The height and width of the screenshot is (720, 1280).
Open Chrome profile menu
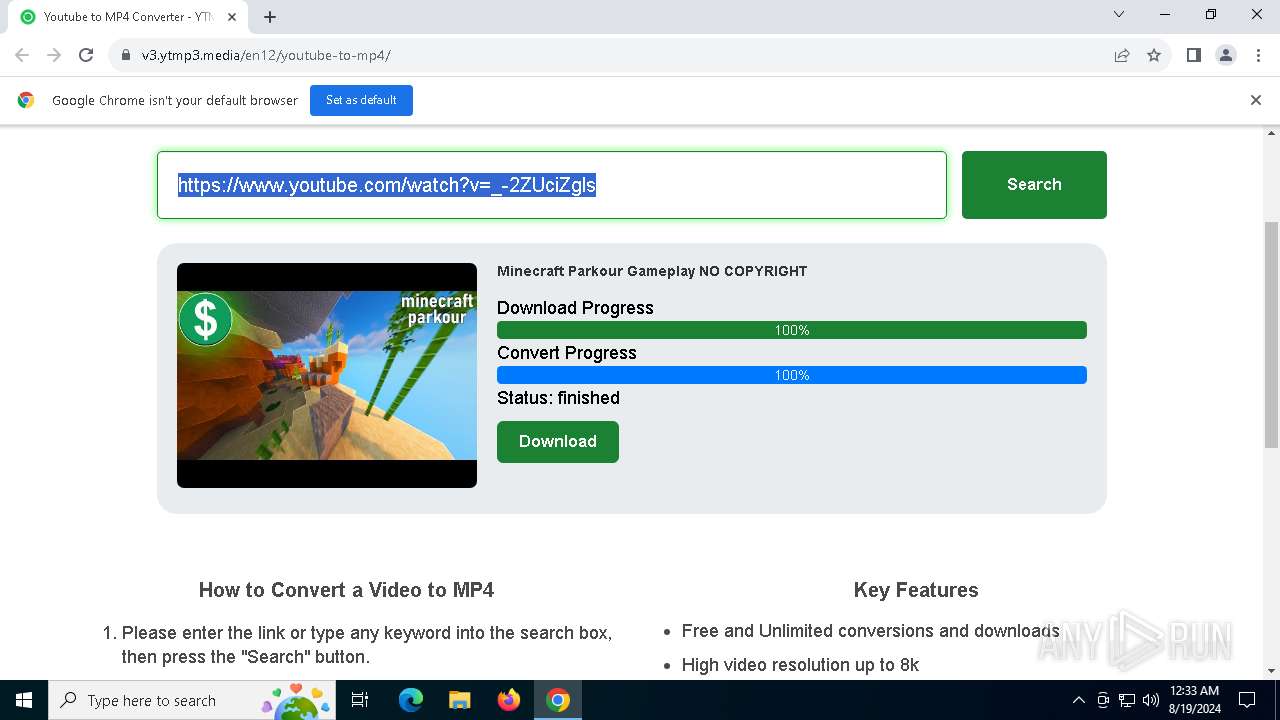pos(1226,55)
